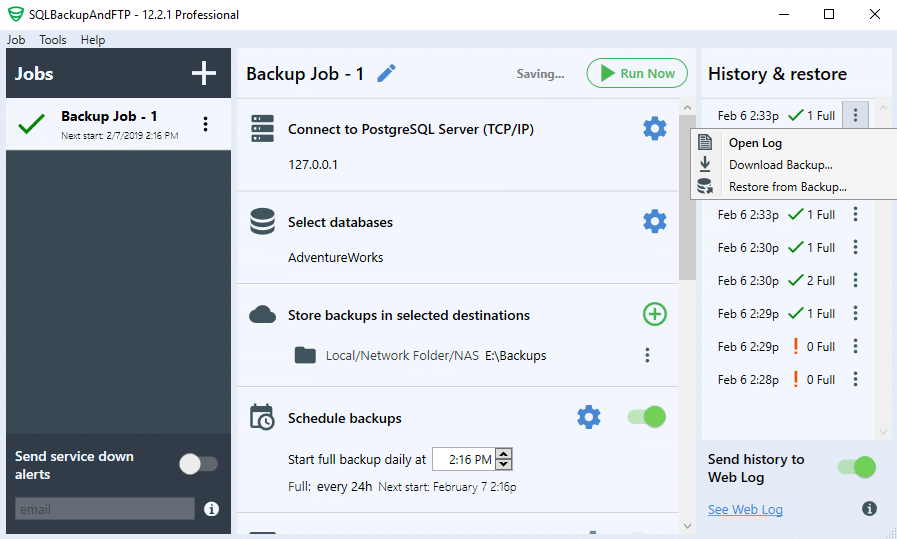
Task: Click history list scrollbar down arrow
Action: click(883, 432)
